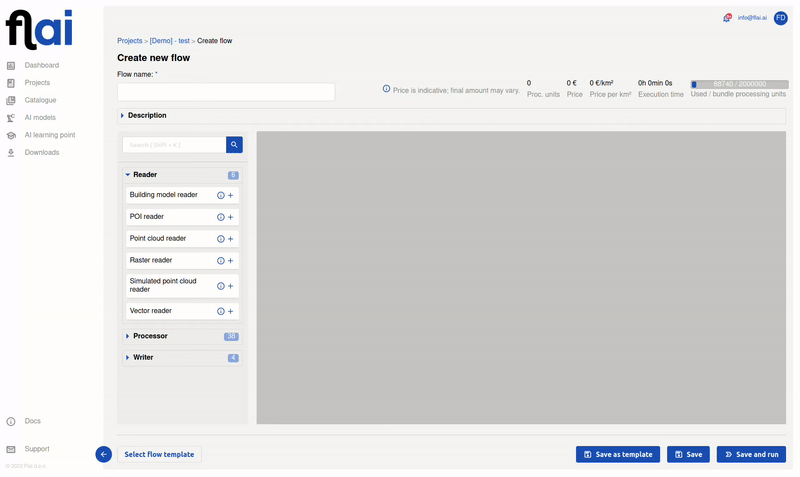The height and width of the screenshot is (477, 800).
Task: Open Catalogue menu item
Action: (40, 101)
